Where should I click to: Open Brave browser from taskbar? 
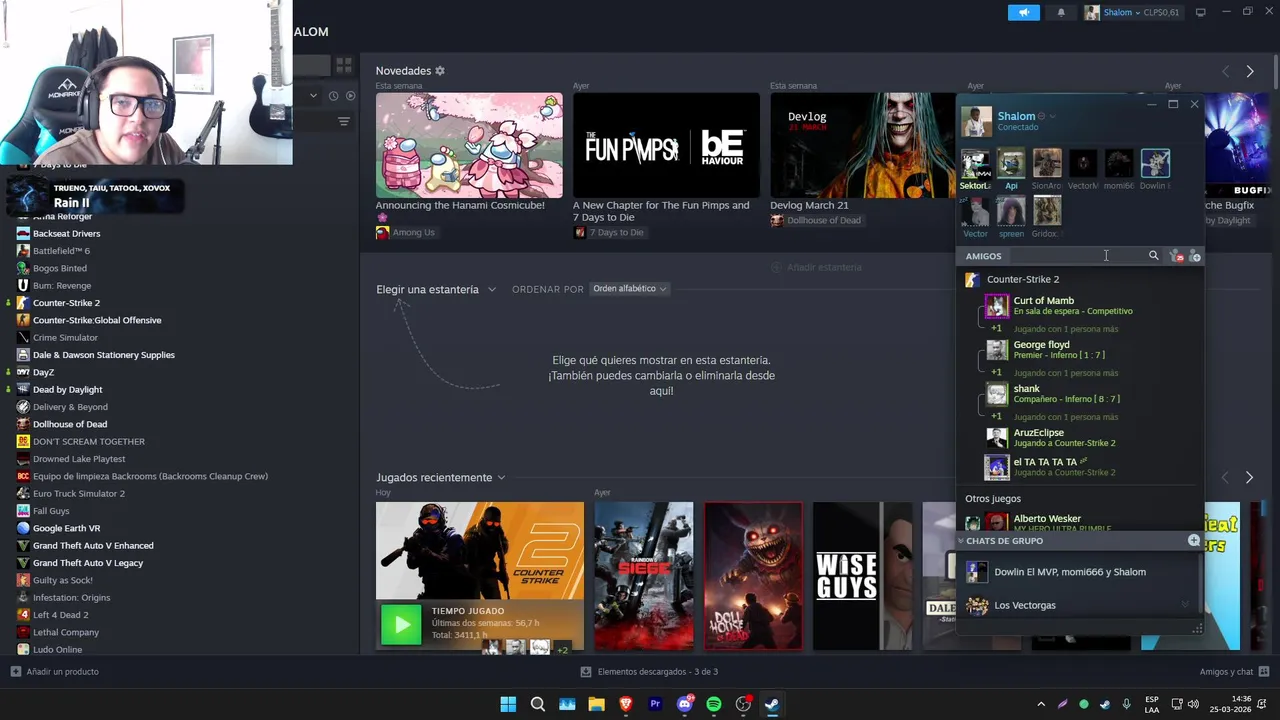(626, 704)
